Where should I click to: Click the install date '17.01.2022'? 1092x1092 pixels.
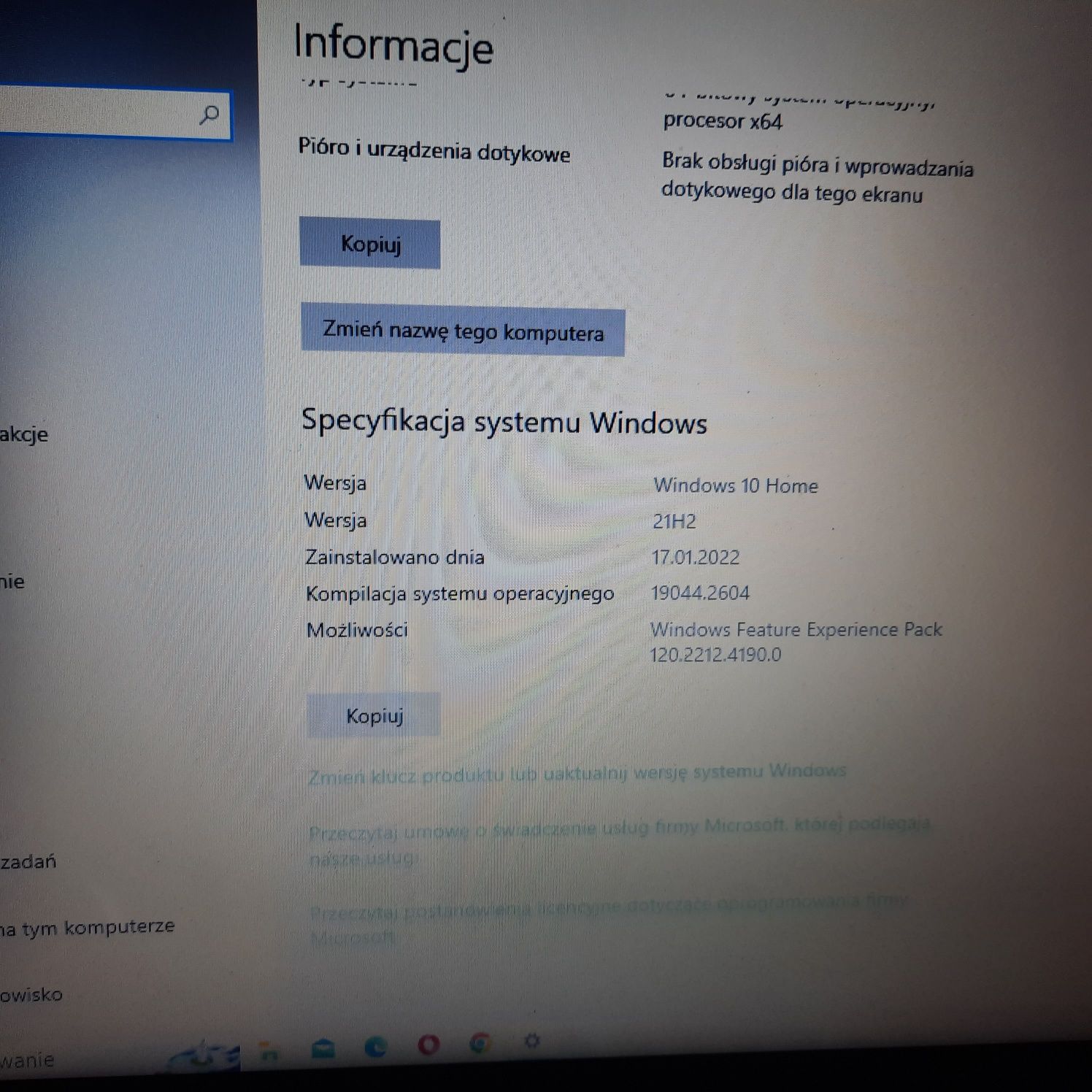point(696,558)
